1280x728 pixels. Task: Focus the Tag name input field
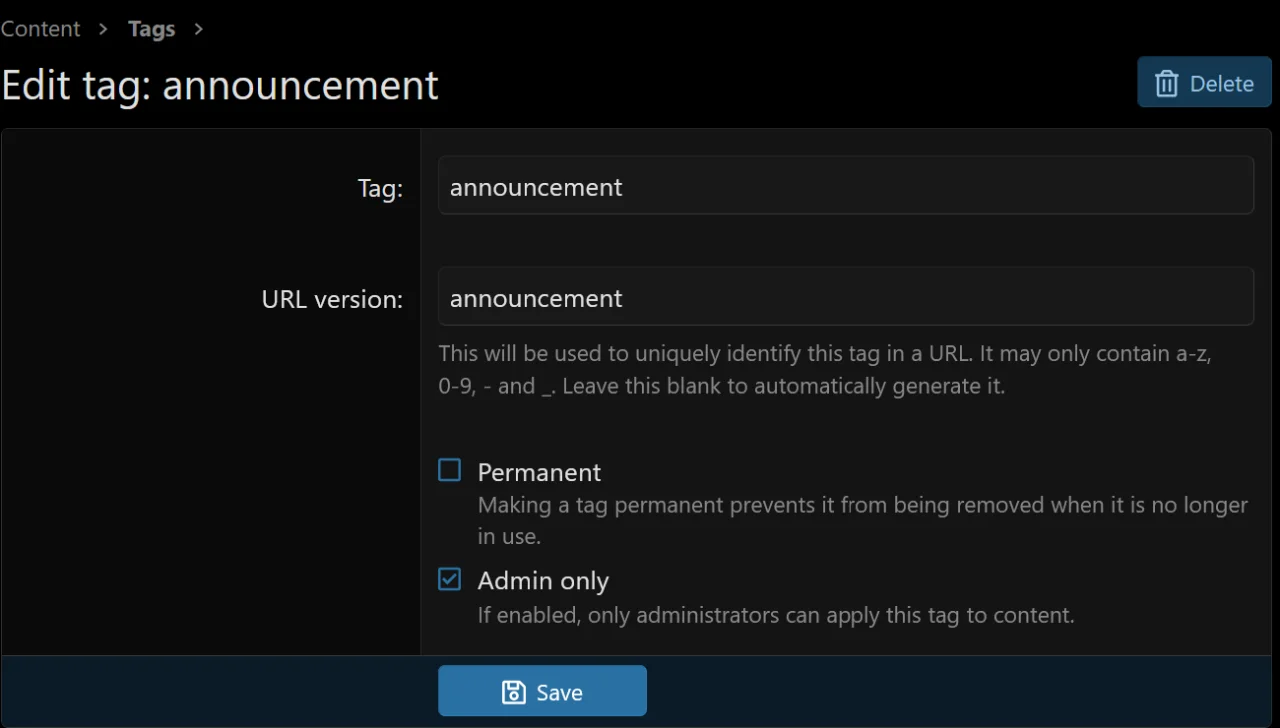(845, 186)
